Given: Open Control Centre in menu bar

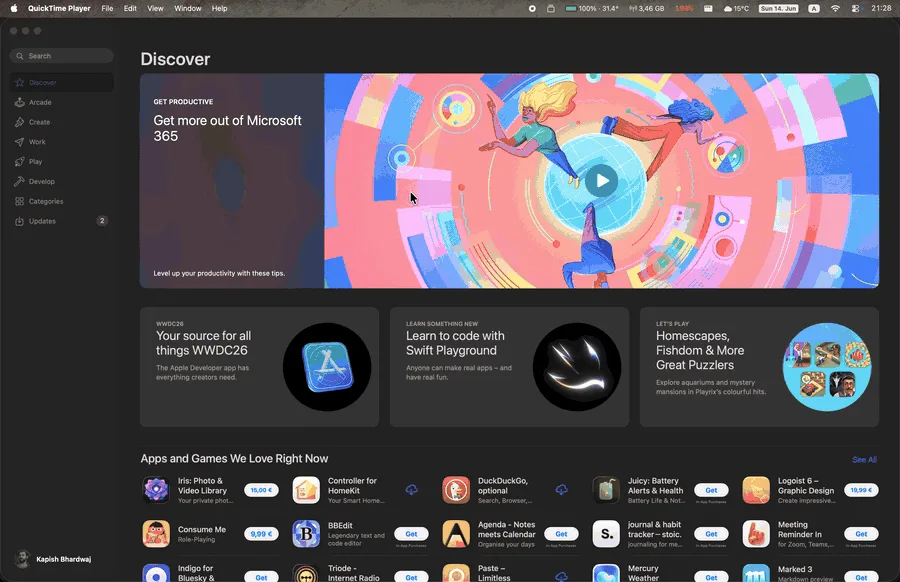Looking at the screenshot, I should [855, 9].
